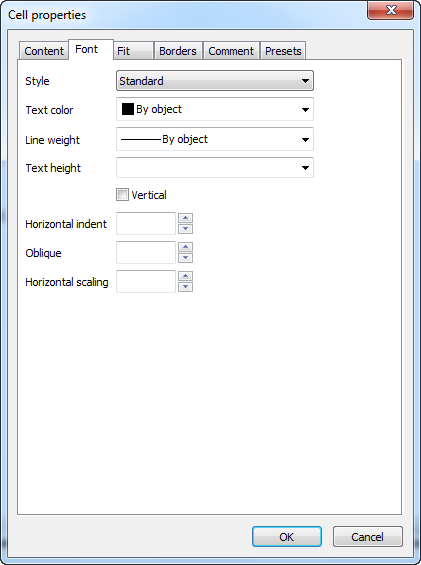Decrease Horizontal scaling with down arrow
The height and width of the screenshot is (565, 421).
tap(185, 287)
